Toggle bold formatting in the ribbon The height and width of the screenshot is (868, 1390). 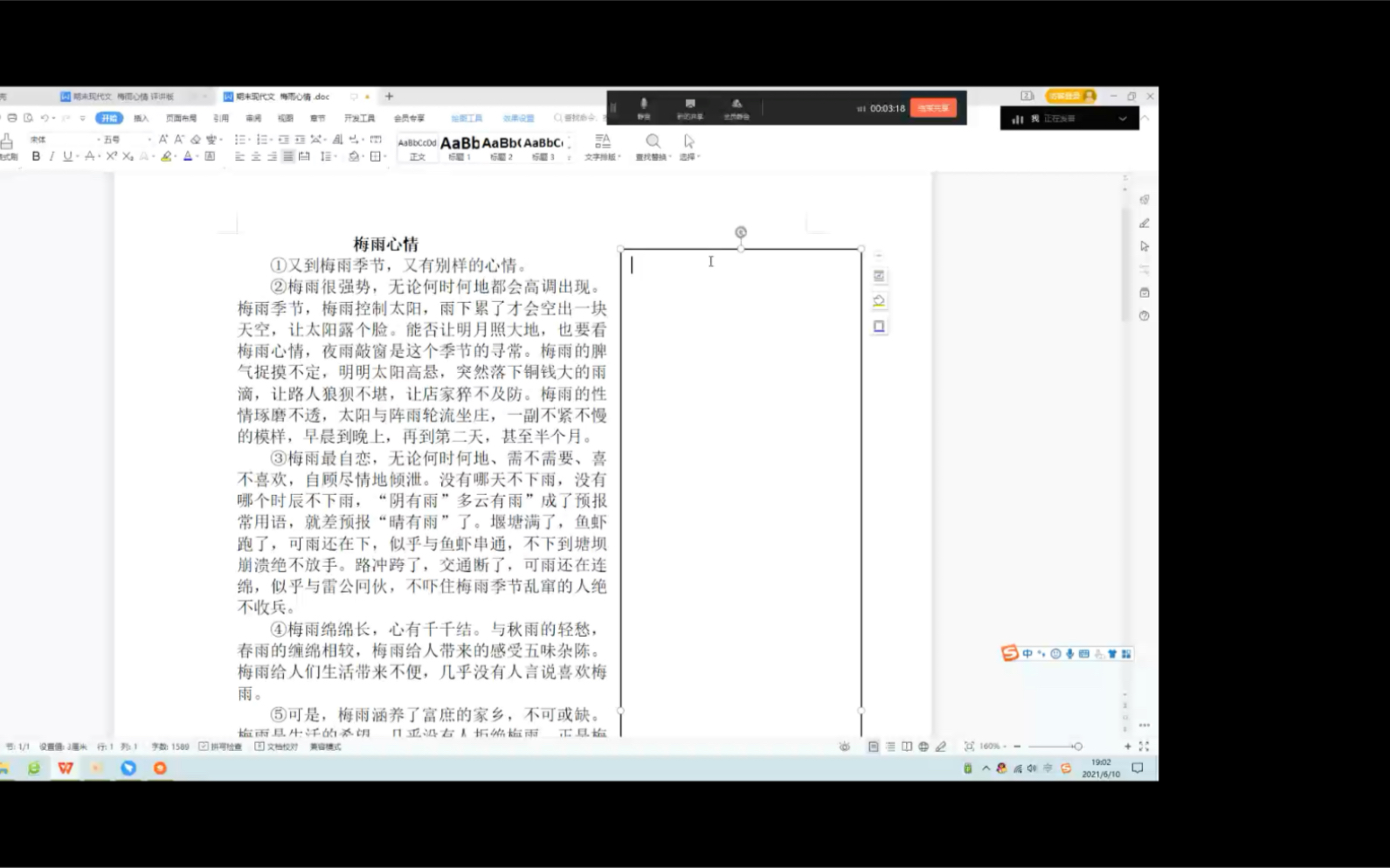click(36, 156)
